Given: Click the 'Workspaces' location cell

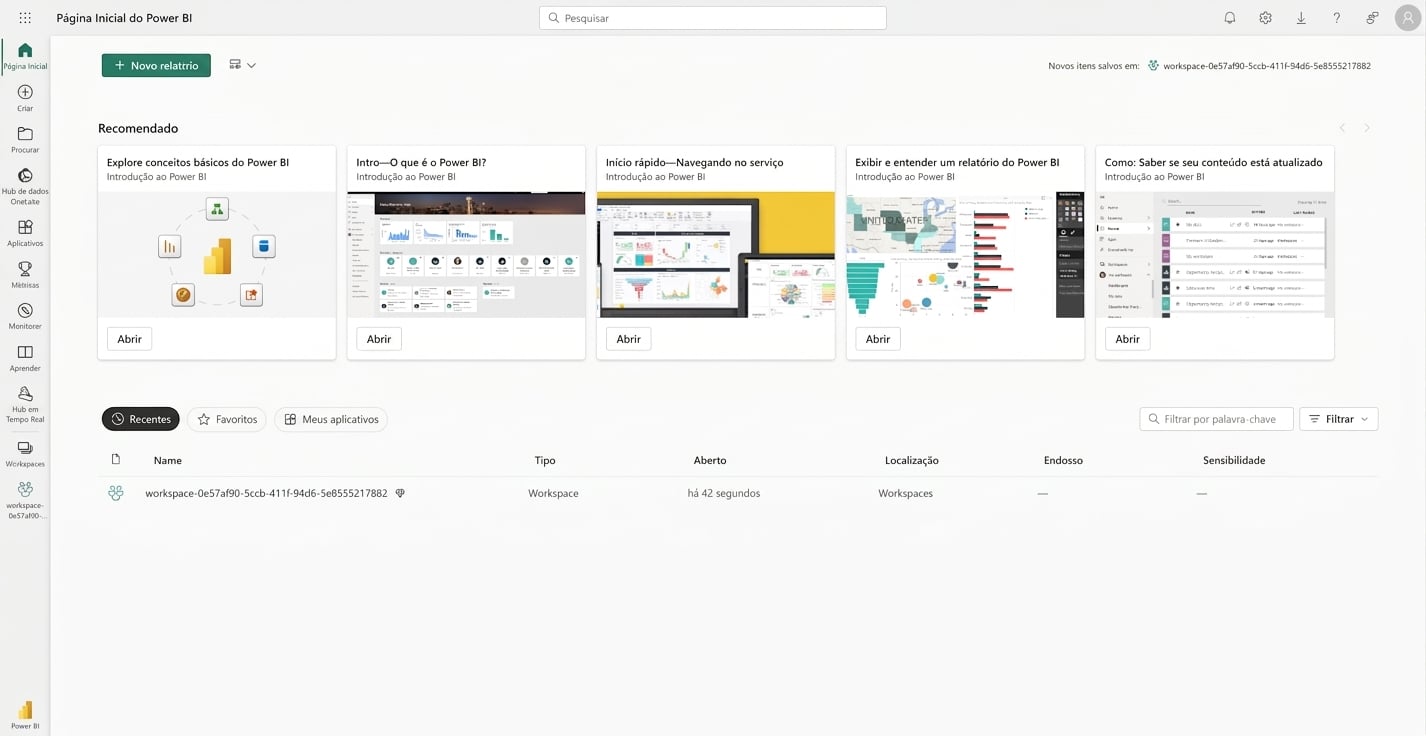Looking at the screenshot, I should (906, 493).
